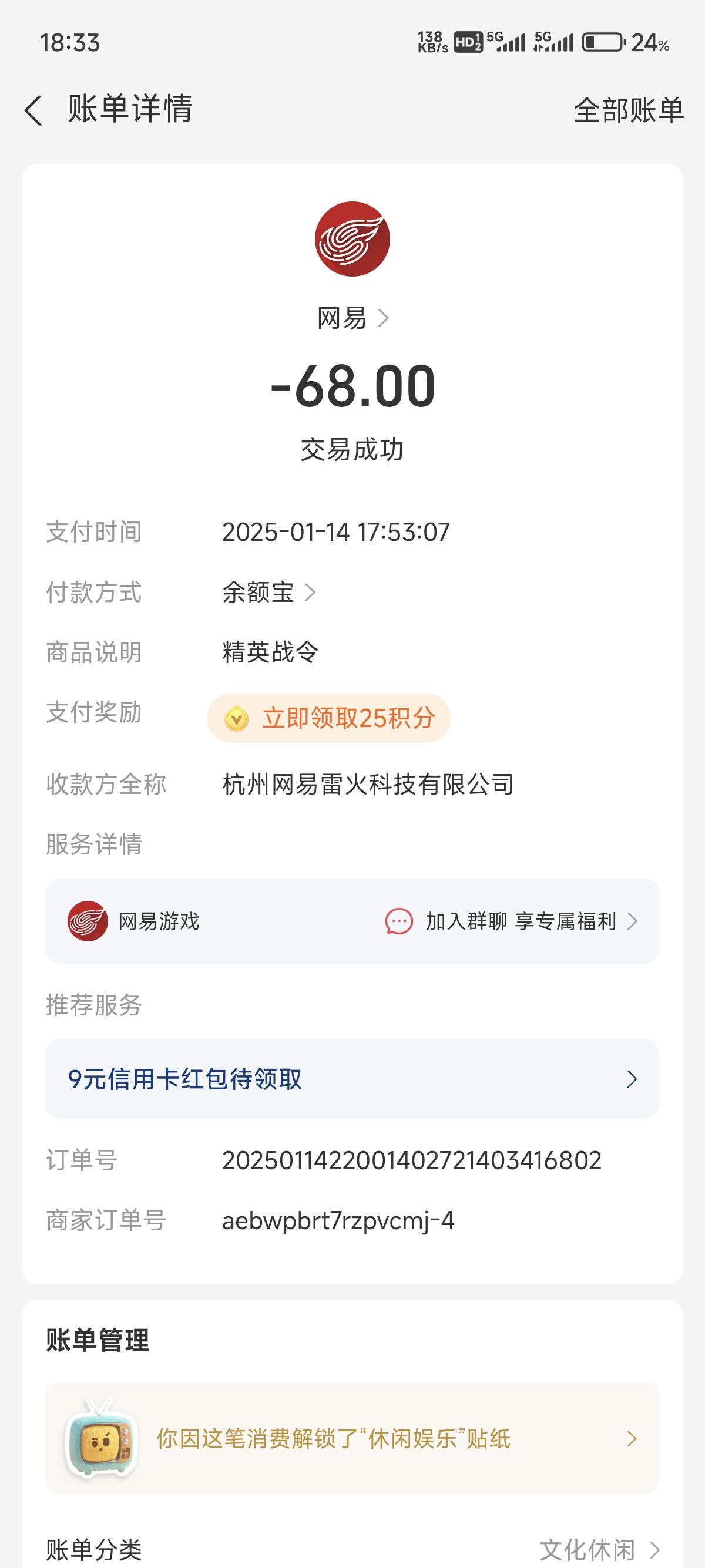Viewport: 705px width, 1568px height.
Task: Tap the back arrow icon
Action: (34, 111)
